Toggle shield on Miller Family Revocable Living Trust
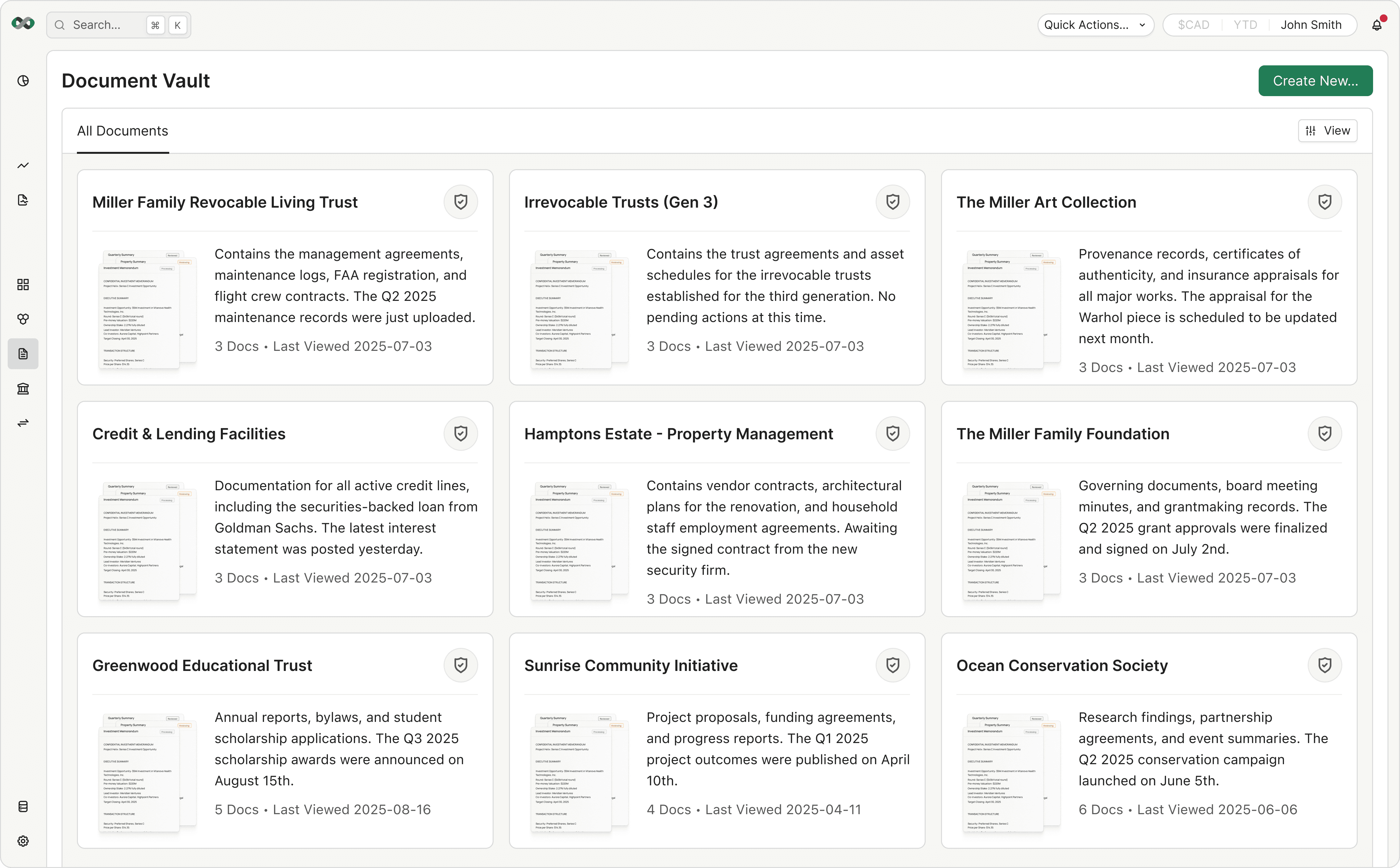Screen dimensions: 1400x868 (461, 202)
